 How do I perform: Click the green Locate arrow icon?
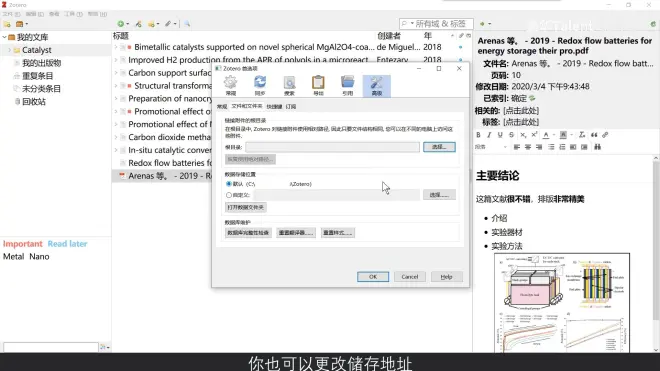coord(482,24)
